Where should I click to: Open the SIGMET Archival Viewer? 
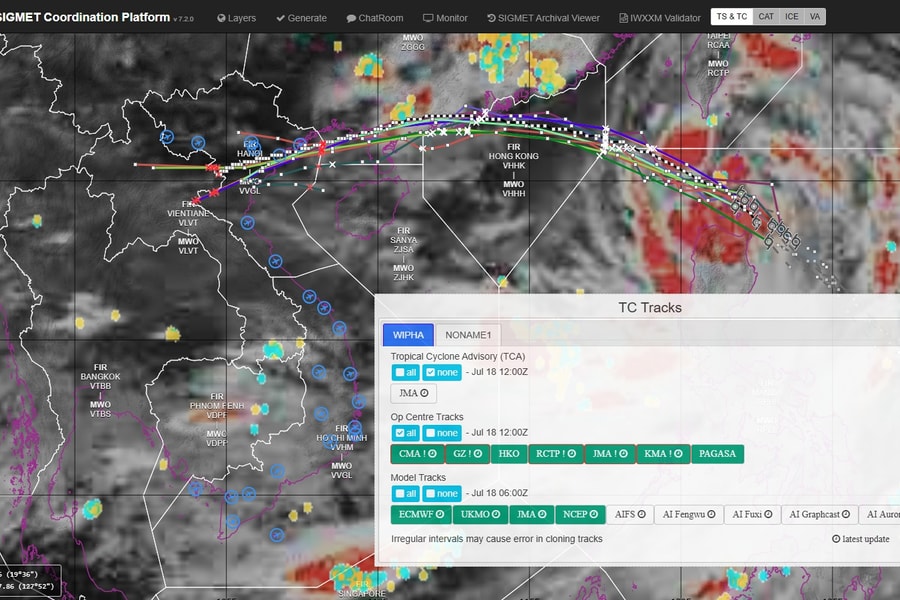click(543, 17)
